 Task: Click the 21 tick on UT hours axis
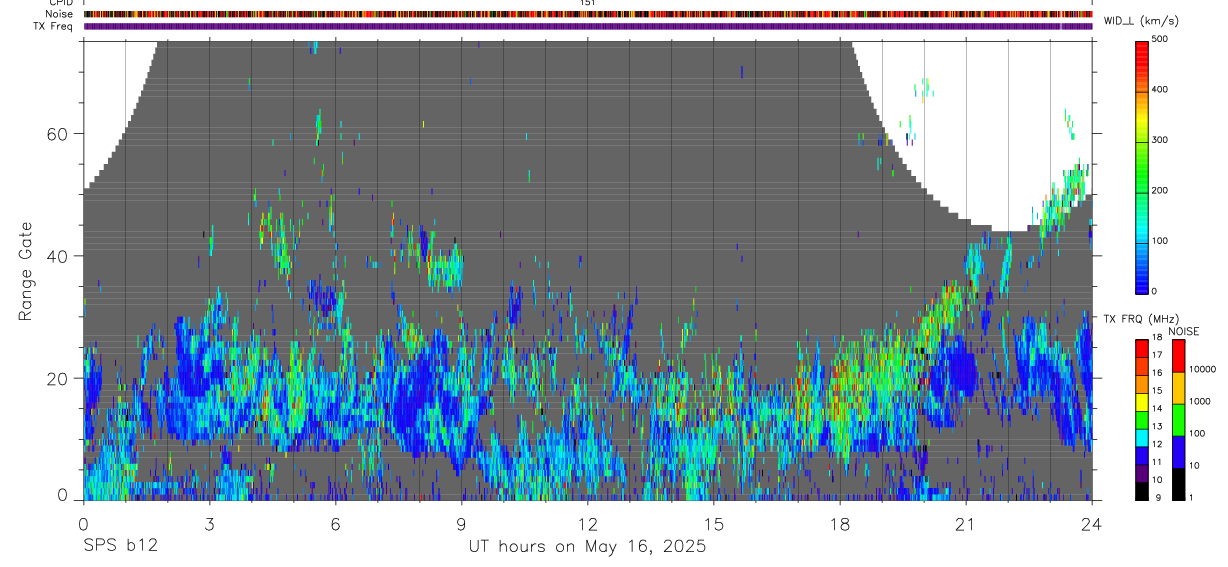(966, 523)
